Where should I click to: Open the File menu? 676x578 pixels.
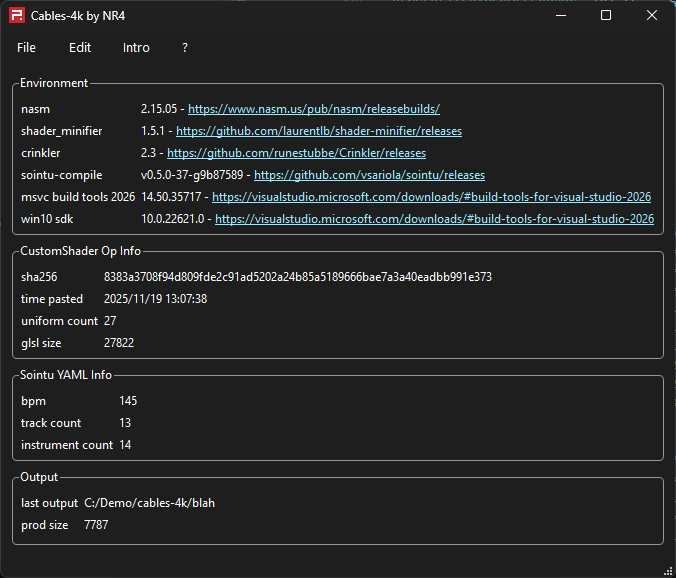26,48
